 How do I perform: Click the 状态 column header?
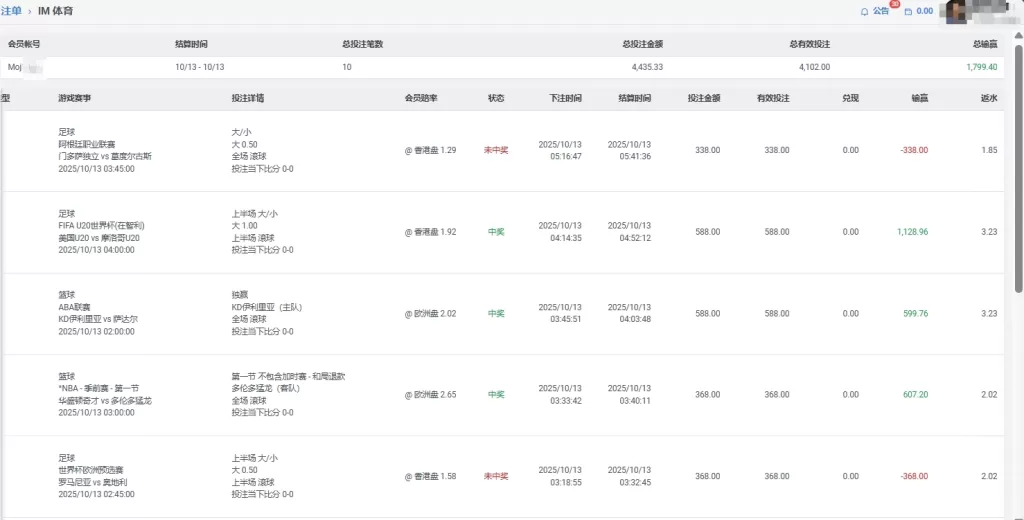pyautogui.click(x=496, y=98)
